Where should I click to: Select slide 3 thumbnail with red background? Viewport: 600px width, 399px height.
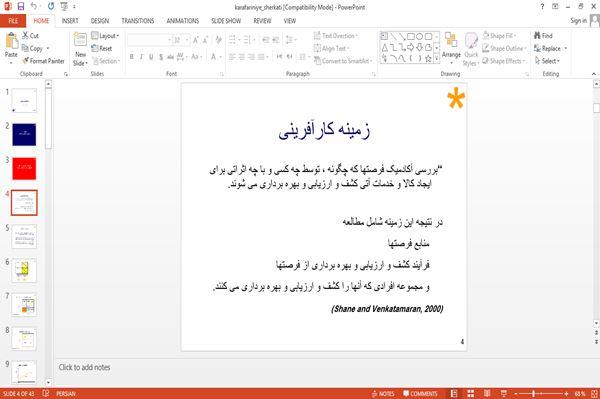(24, 168)
